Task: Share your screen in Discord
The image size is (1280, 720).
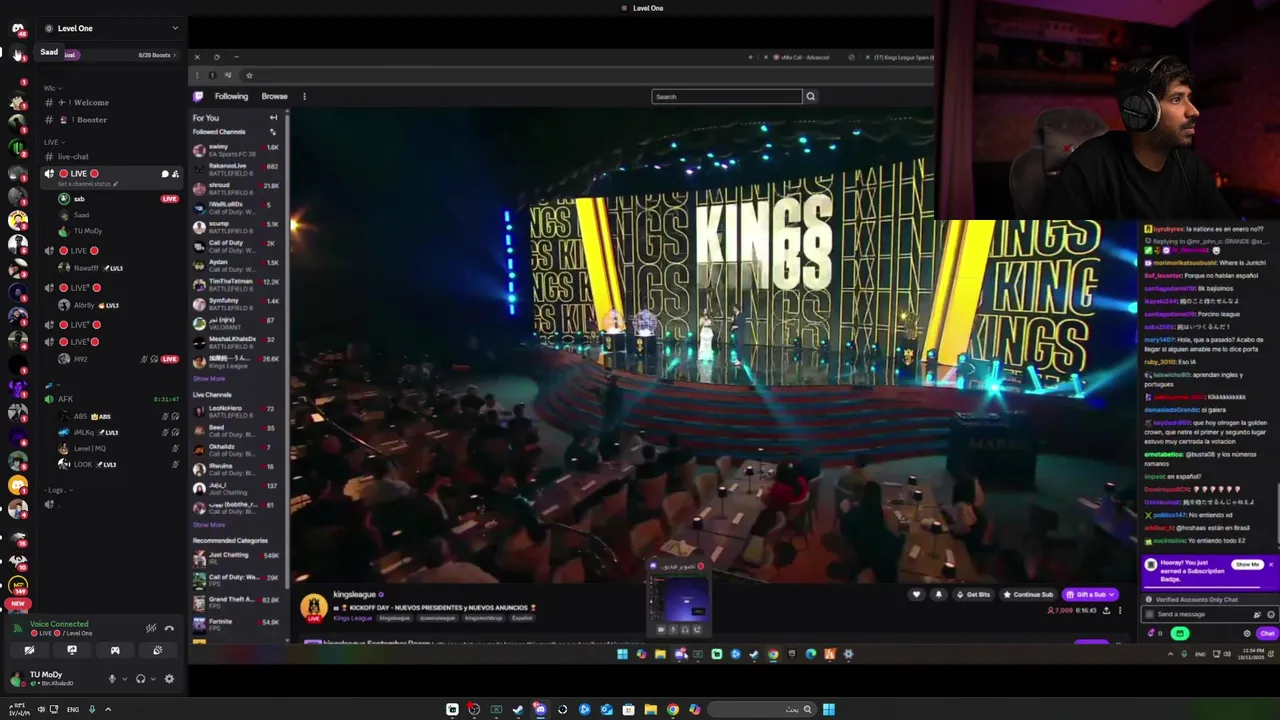Action: point(72,650)
